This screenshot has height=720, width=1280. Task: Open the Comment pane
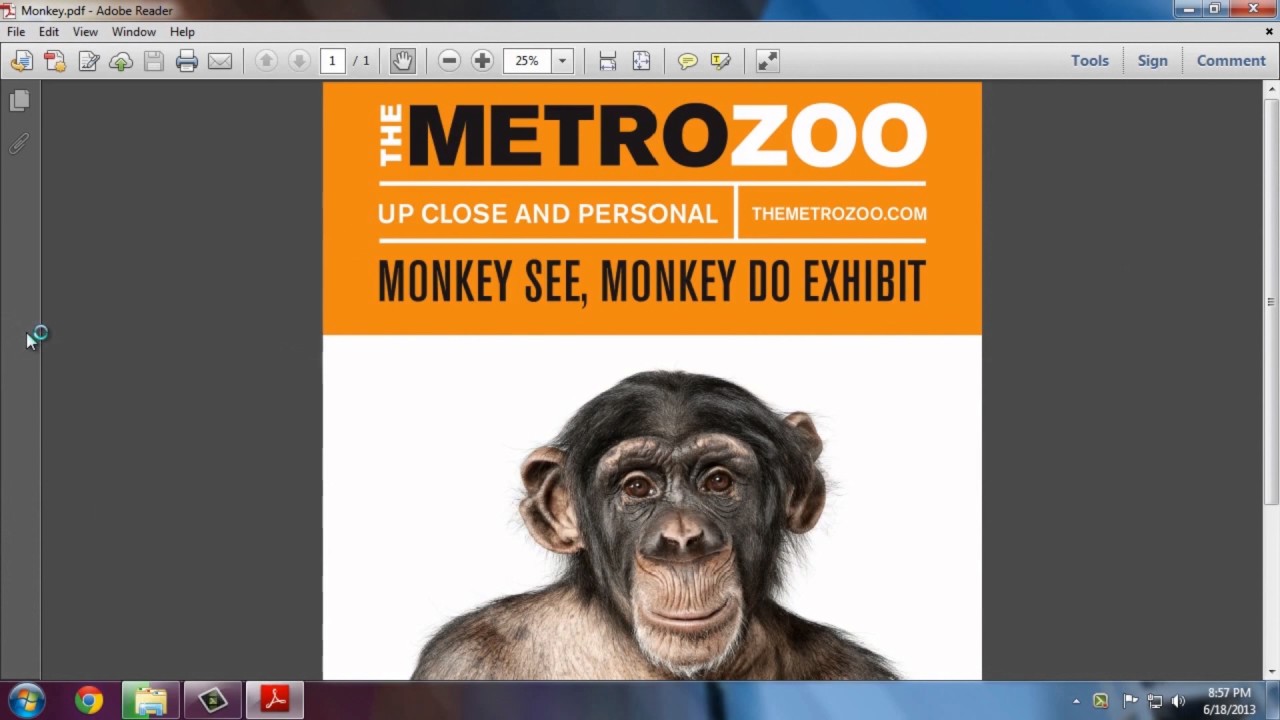(x=1231, y=61)
